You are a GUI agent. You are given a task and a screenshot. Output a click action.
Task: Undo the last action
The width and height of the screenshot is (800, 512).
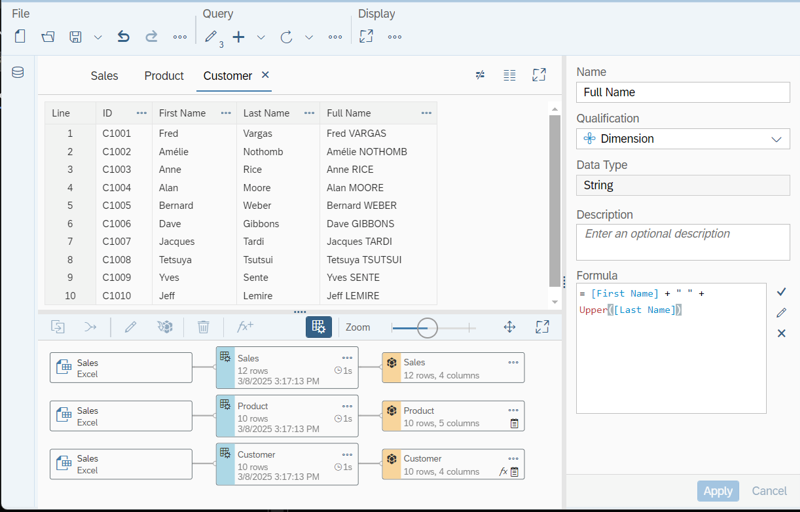(123, 37)
